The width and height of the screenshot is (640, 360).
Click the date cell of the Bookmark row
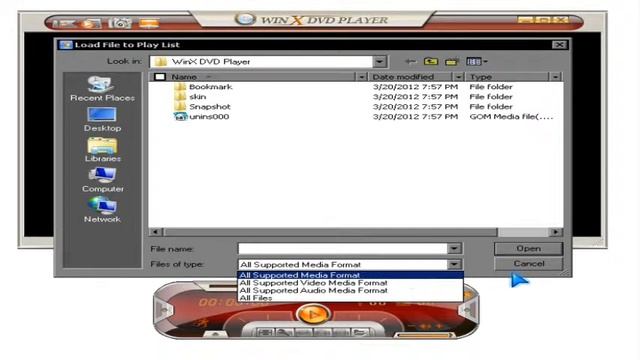(415, 87)
